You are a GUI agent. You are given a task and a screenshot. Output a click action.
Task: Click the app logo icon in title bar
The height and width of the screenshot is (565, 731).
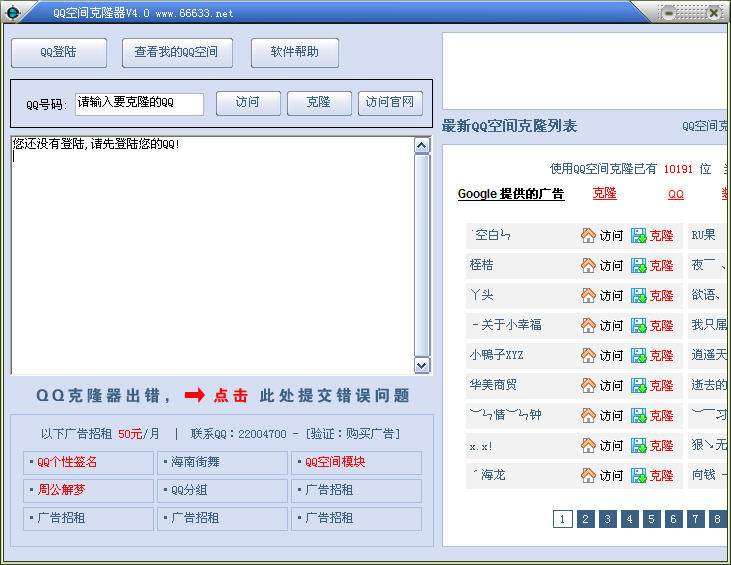point(12,13)
